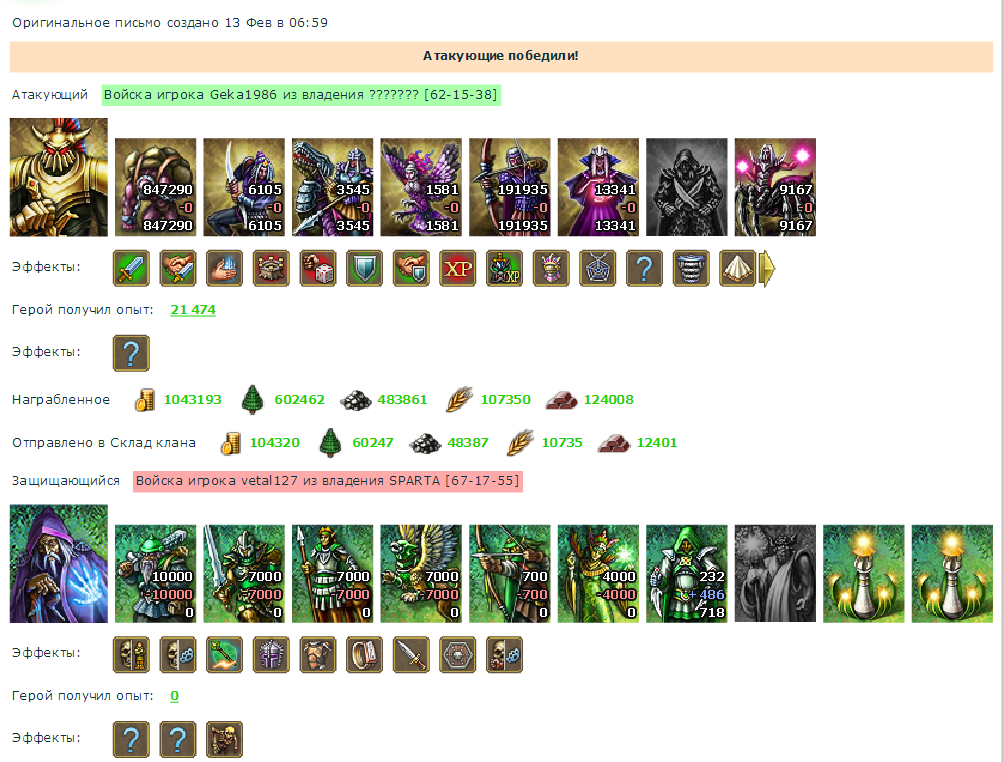
Task: Click the red XP effect icon
Action: click(x=458, y=268)
